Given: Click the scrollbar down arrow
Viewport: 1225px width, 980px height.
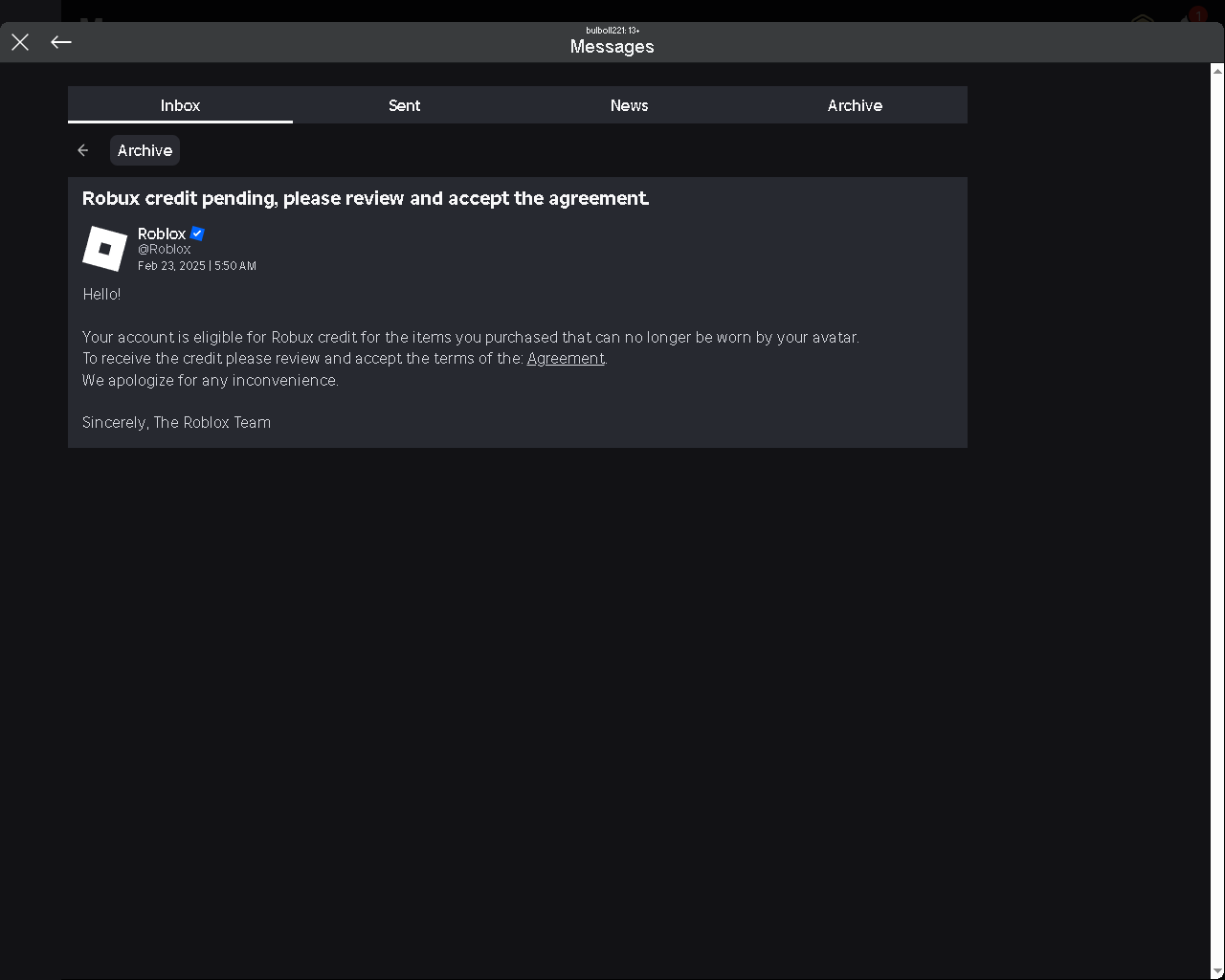Looking at the screenshot, I should pos(1217,971).
